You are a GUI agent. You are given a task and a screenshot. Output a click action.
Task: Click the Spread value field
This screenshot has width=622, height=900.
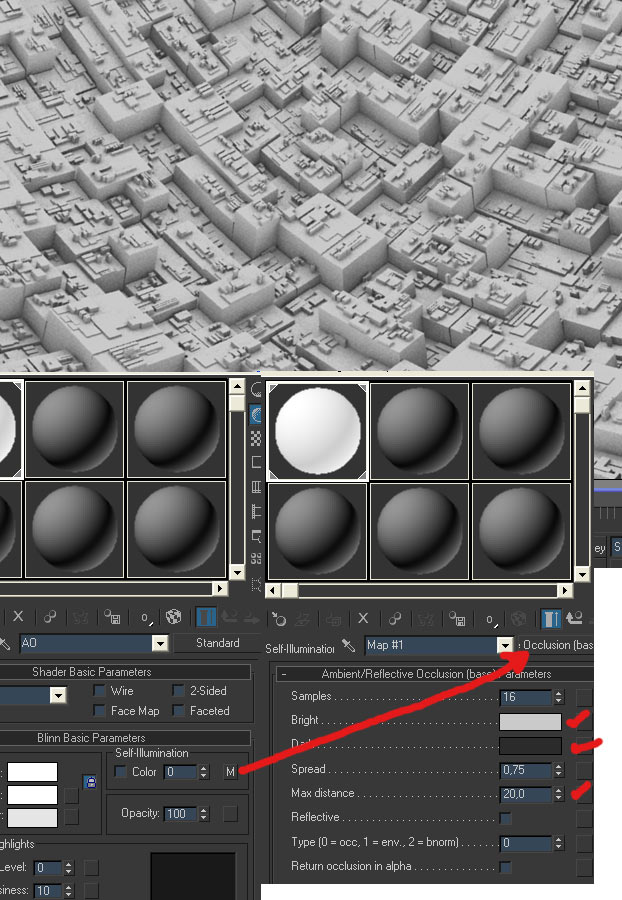click(527, 770)
